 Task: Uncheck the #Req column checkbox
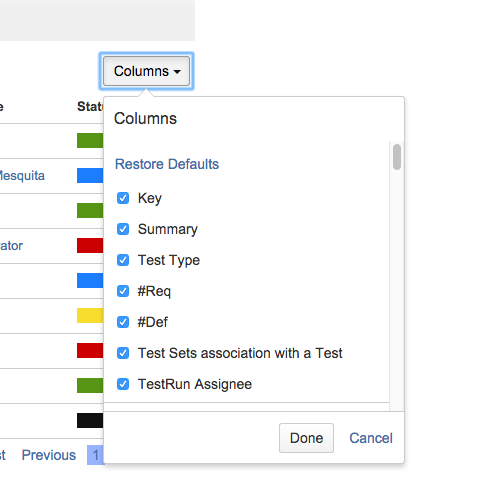coord(123,291)
